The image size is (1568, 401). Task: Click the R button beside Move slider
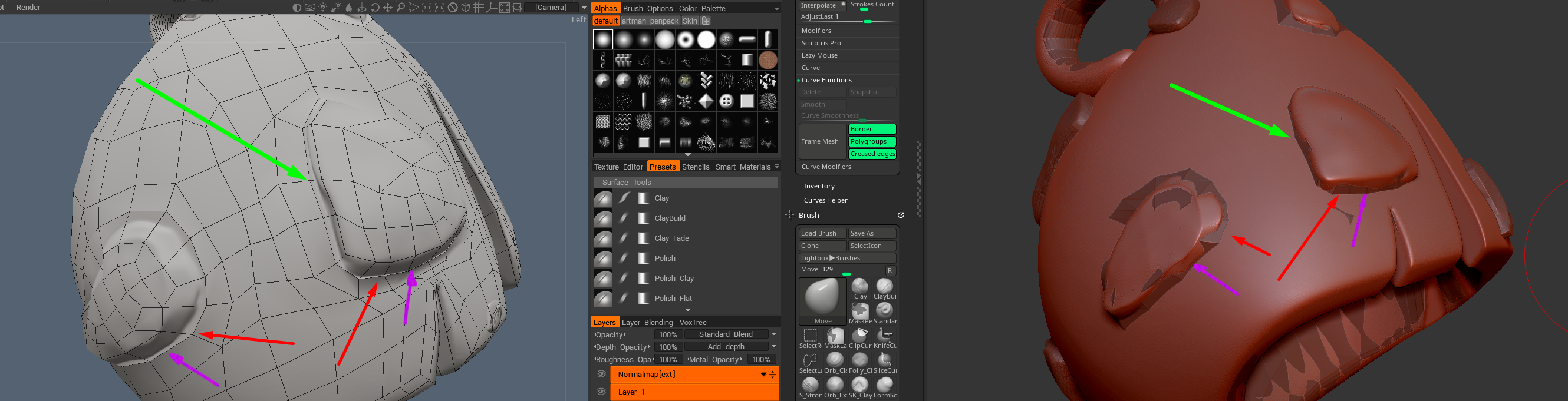pyautogui.click(x=890, y=270)
